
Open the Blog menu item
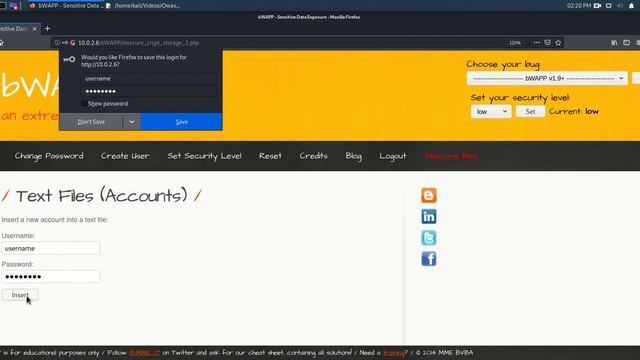pos(353,156)
